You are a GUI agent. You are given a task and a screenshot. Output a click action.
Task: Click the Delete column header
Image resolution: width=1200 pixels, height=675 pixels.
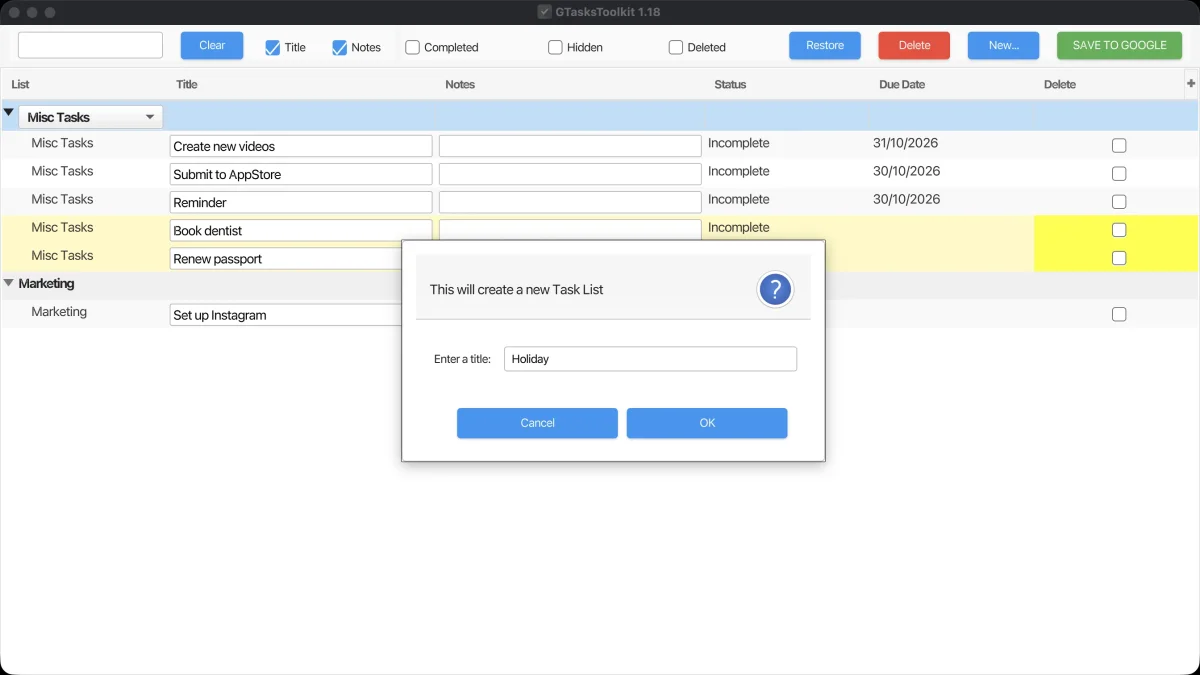coord(1060,85)
